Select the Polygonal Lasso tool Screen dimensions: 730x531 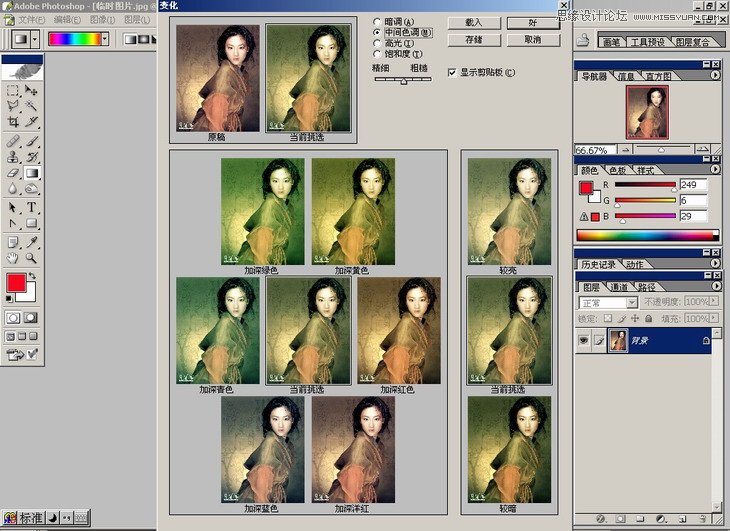point(13,105)
